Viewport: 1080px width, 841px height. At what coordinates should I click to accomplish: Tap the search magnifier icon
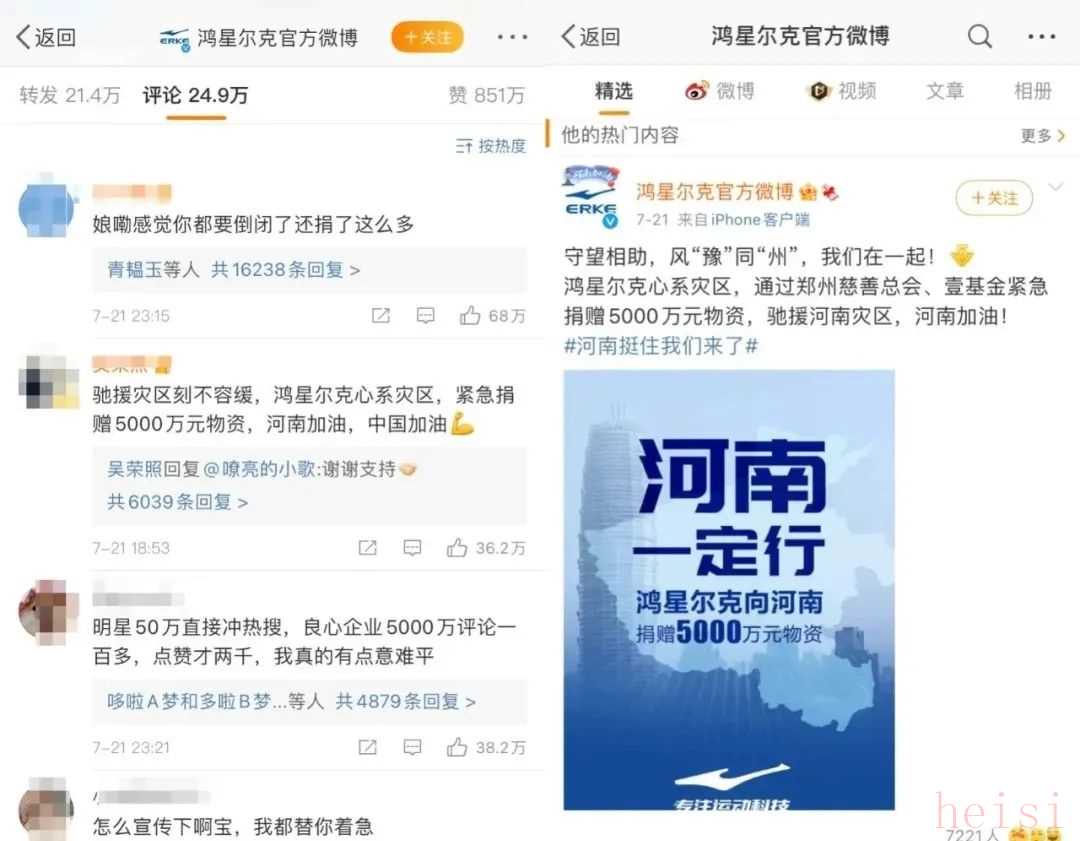coord(979,36)
